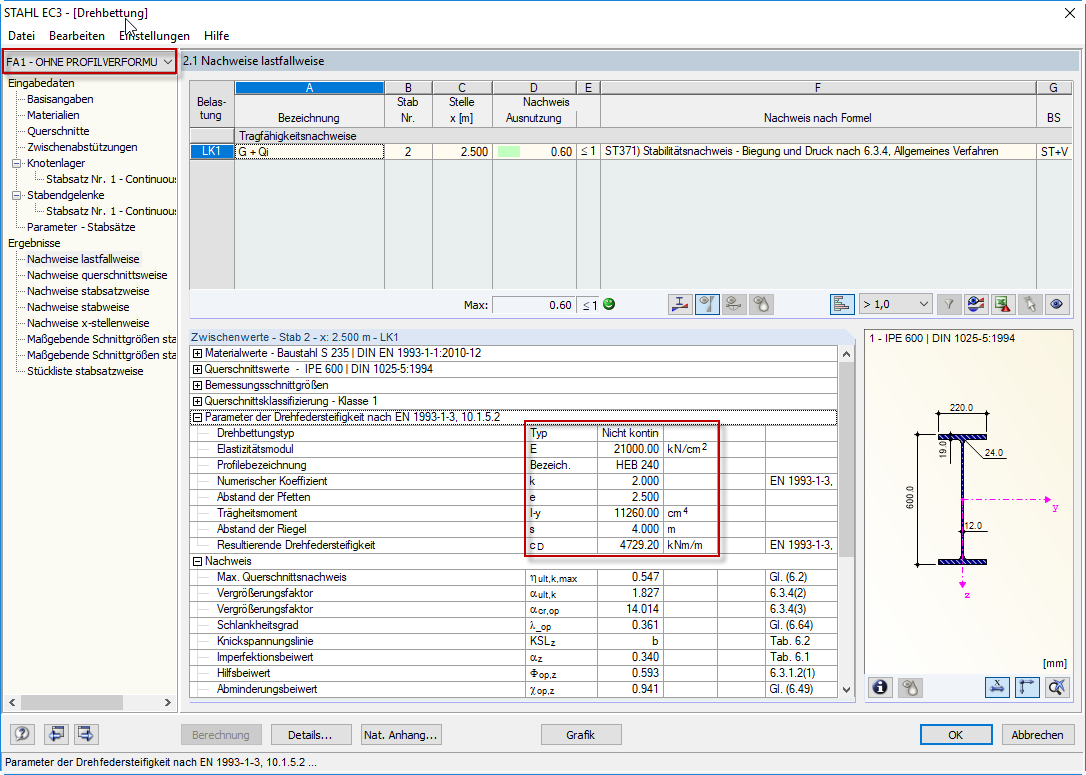1086x775 pixels.
Task: Go to previous table window icon
Action: tap(56, 733)
